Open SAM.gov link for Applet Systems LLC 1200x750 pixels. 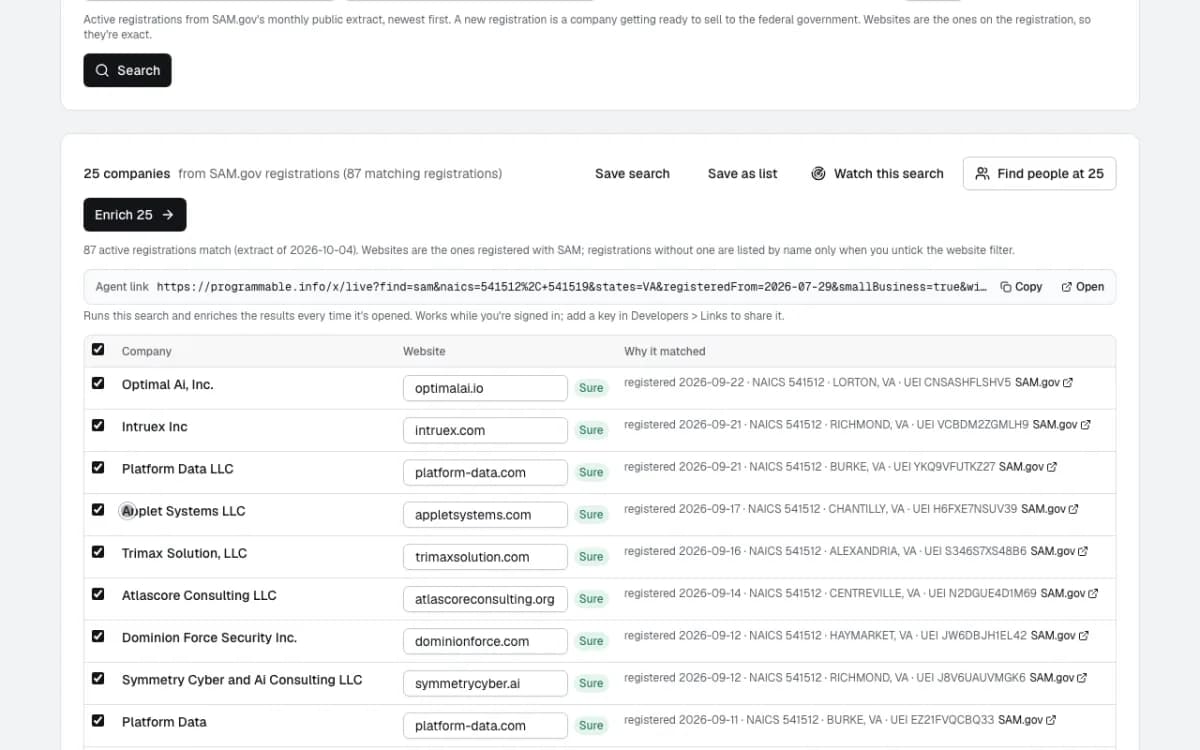pyautogui.click(x=1049, y=508)
